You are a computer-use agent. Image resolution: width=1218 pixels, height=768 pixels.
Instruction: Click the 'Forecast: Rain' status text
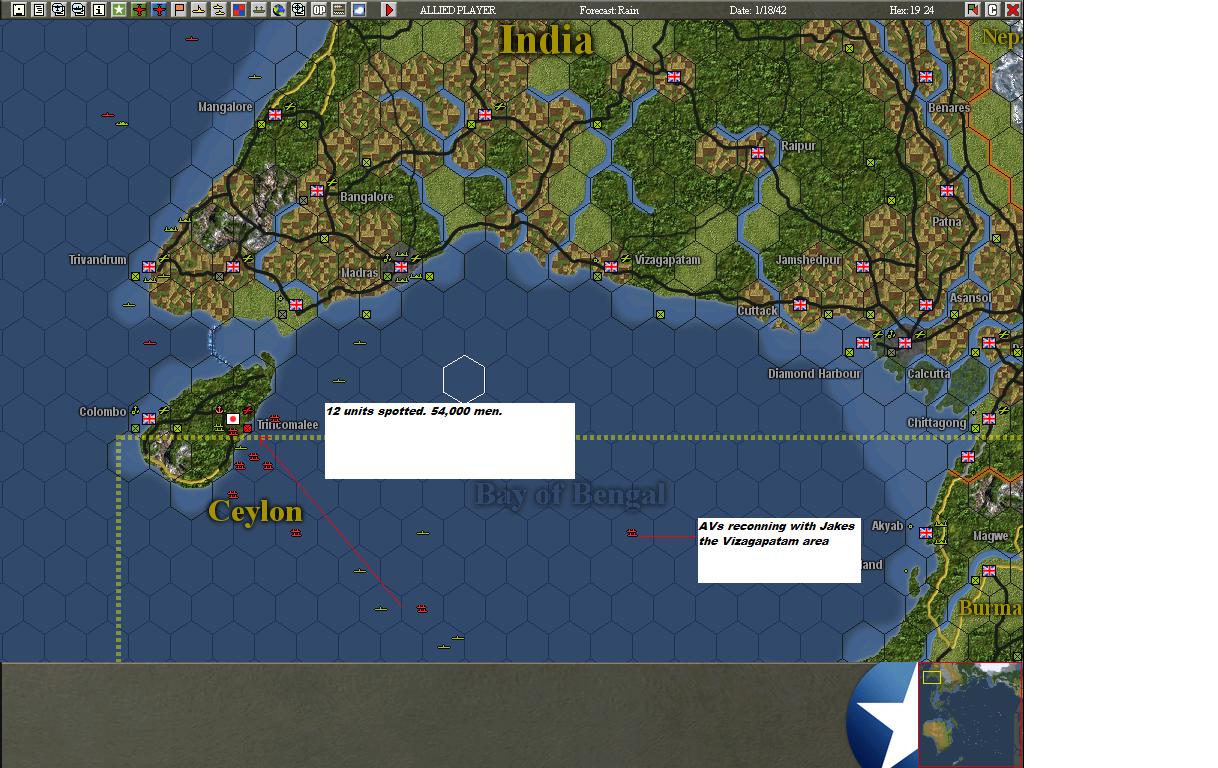click(x=609, y=10)
